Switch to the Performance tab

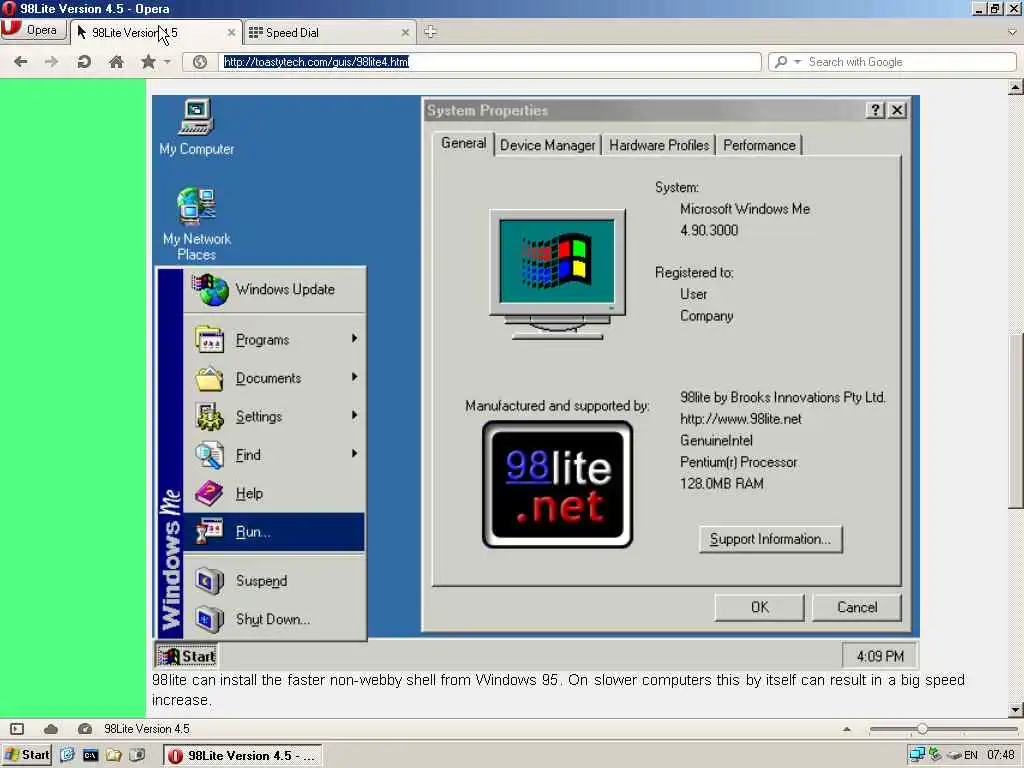click(x=759, y=145)
